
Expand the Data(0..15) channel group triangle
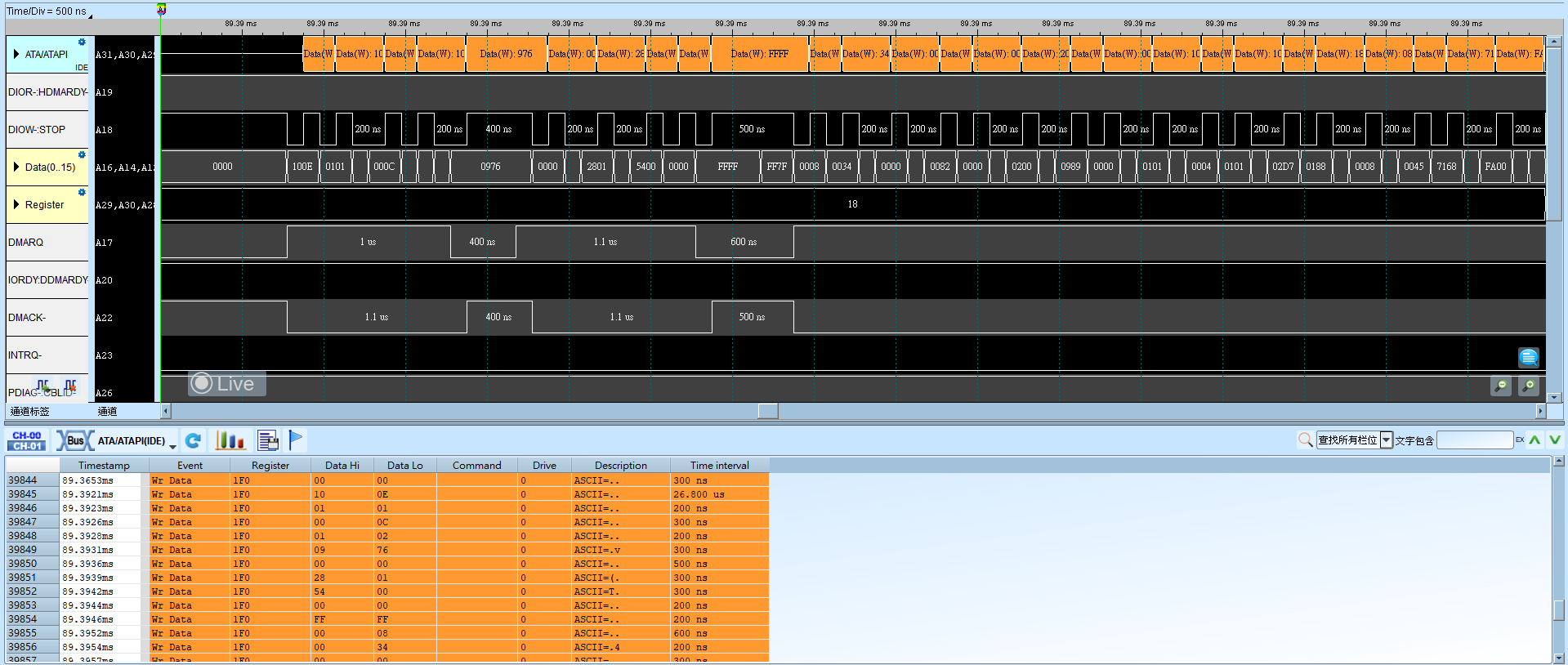point(16,167)
